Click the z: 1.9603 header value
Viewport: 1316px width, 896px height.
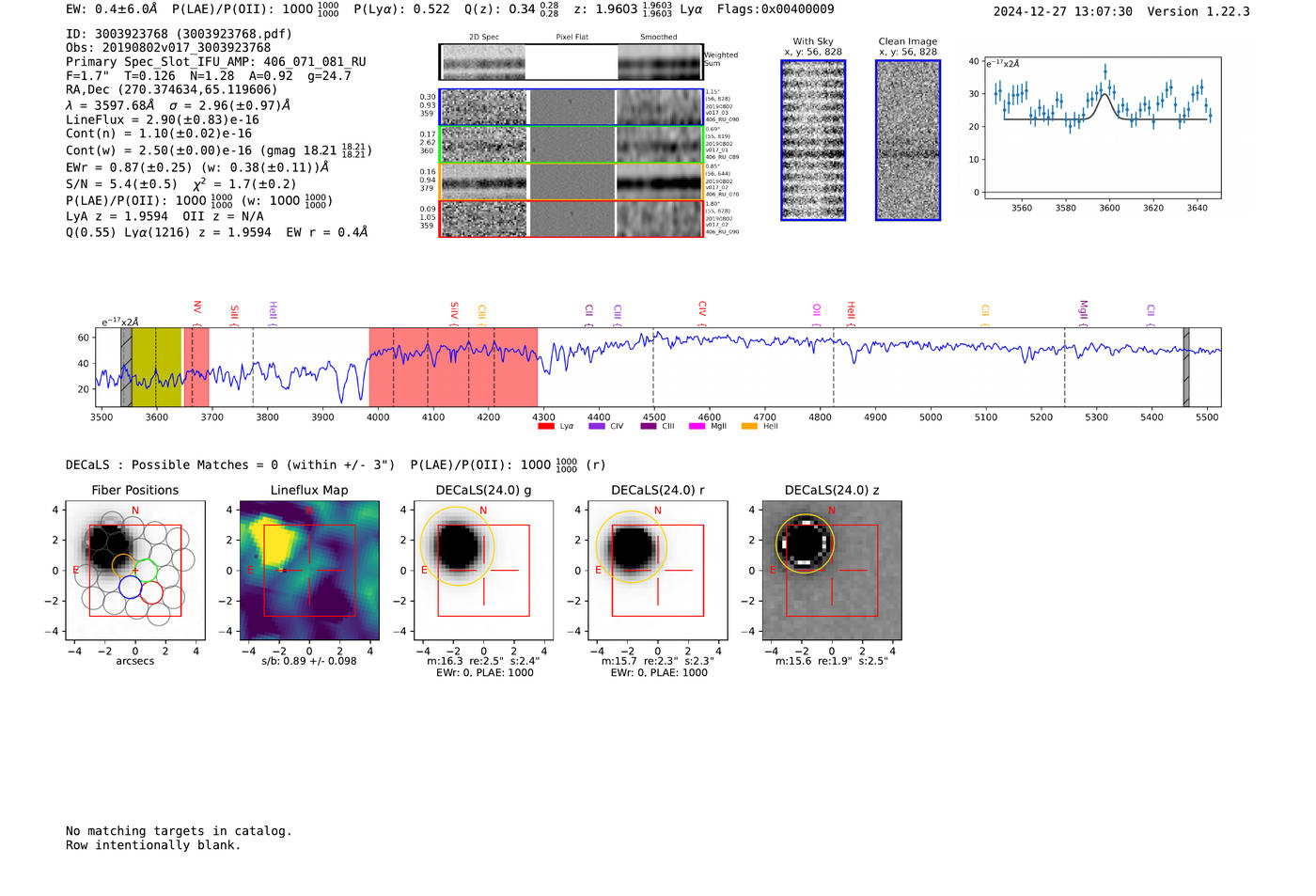click(622, 9)
